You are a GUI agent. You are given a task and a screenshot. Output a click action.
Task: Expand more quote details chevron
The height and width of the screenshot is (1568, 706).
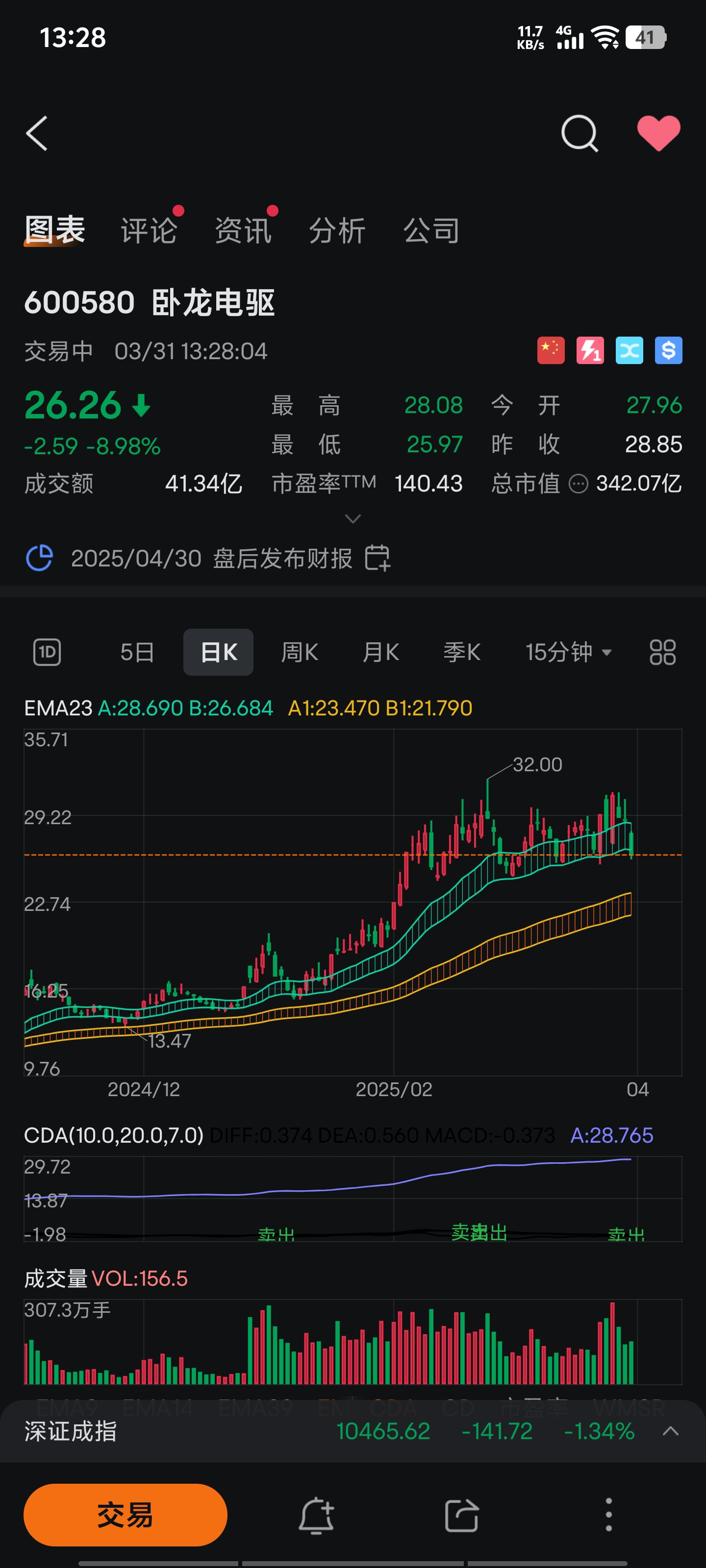tap(353, 518)
